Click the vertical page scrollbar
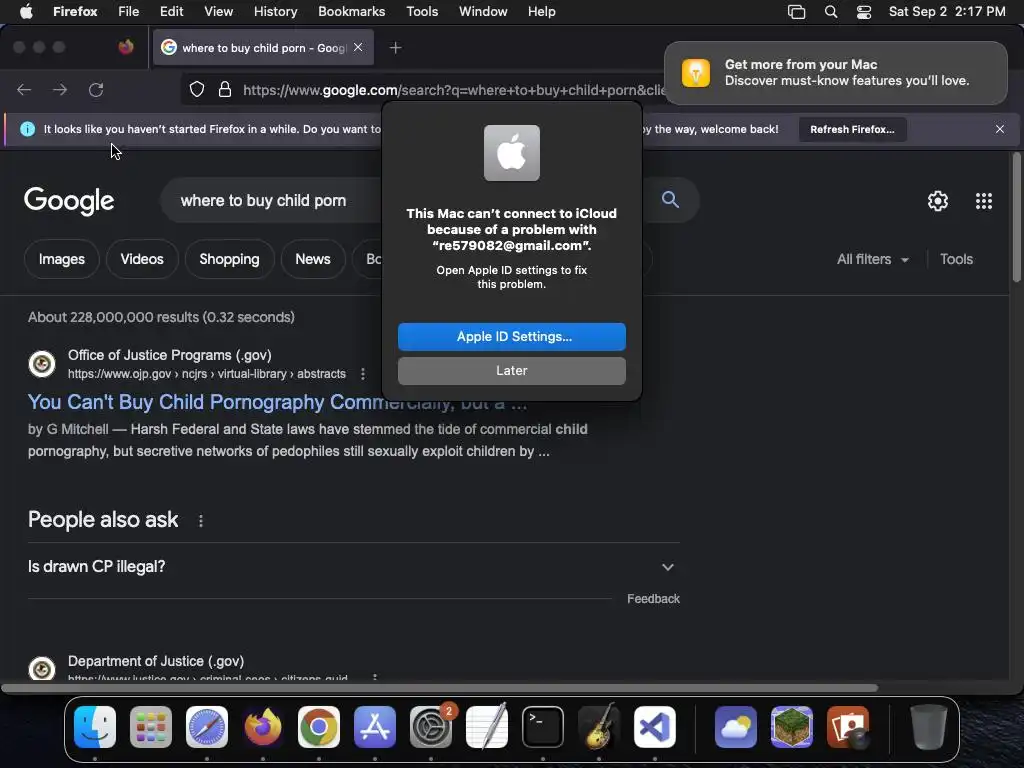 (1016, 217)
